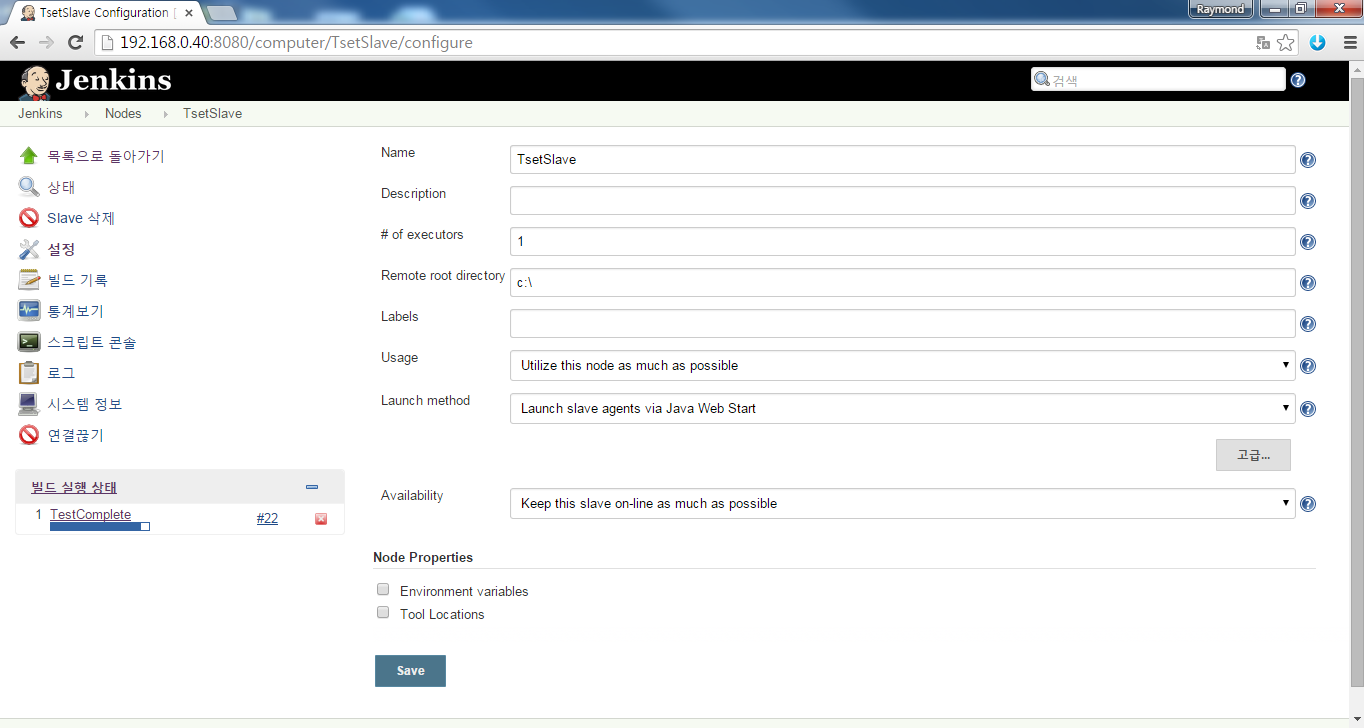Collapse the build executor status panel
This screenshot has height=728, width=1364.
pyautogui.click(x=312, y=487)
